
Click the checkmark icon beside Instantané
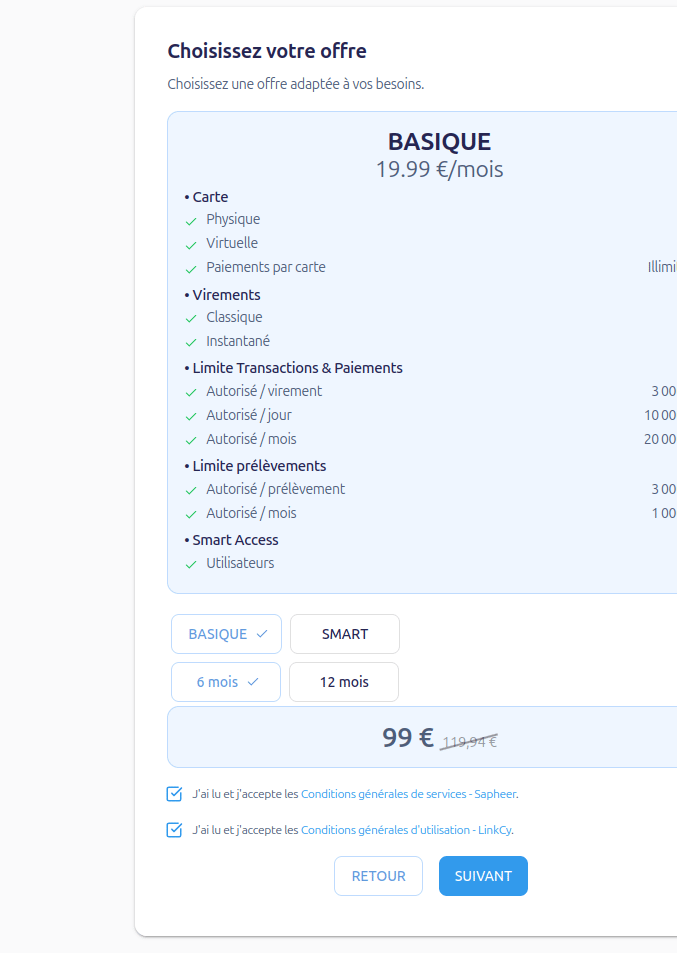coord(191,343)
